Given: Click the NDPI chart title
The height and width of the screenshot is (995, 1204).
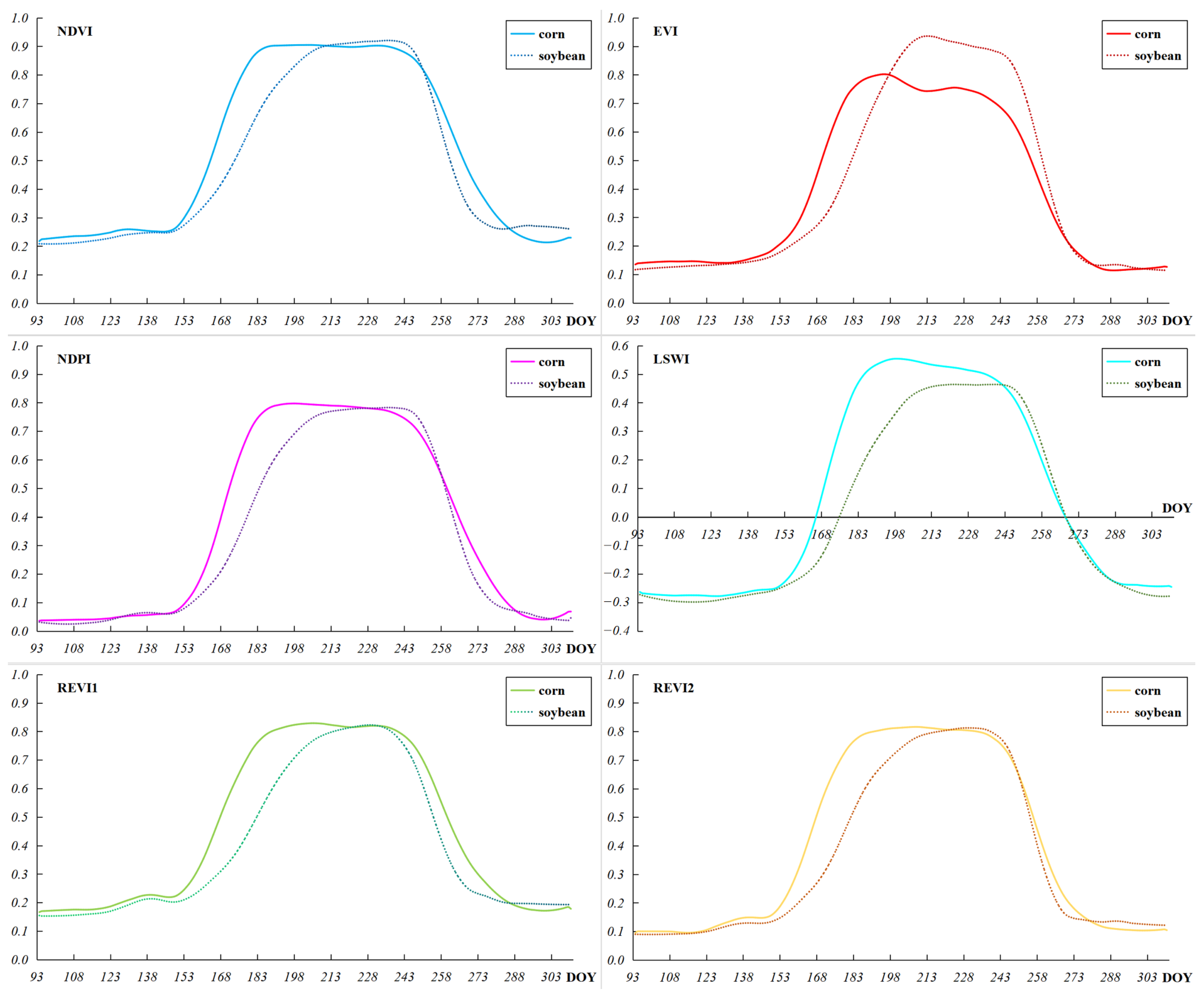Looking at the screenshot, I should click(74, 359).
